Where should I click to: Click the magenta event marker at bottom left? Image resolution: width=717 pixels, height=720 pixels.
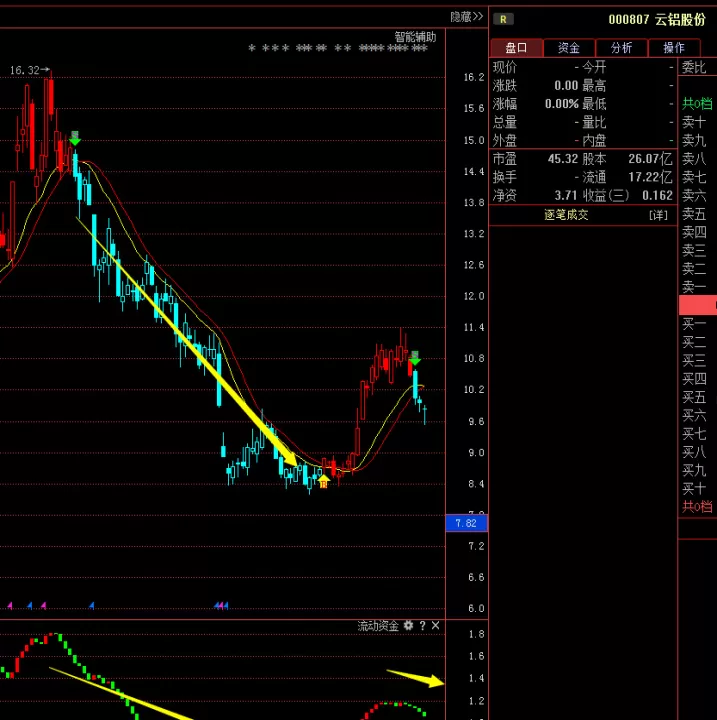[x=10, y=606]
